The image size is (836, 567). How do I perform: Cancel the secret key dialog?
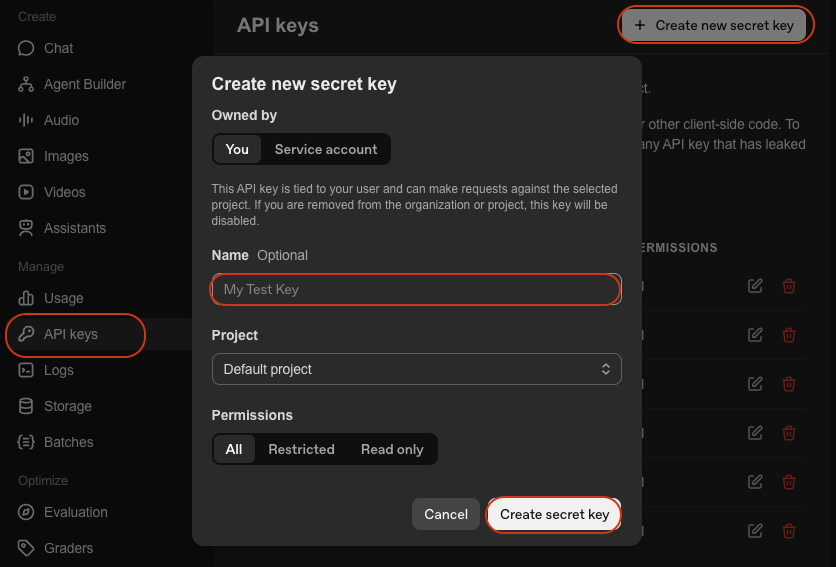tap(446, 514)
